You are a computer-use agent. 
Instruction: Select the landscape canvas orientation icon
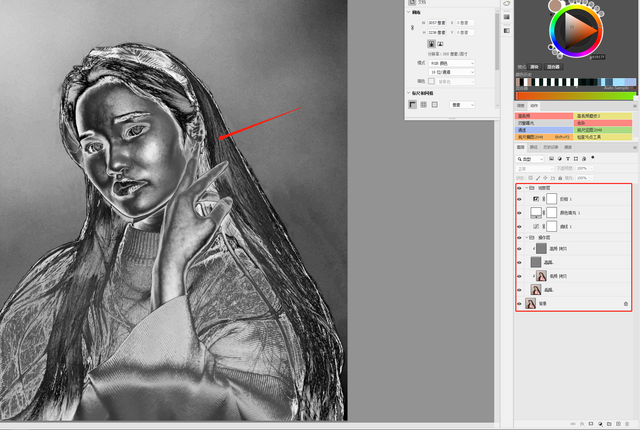tap(440, 44)
